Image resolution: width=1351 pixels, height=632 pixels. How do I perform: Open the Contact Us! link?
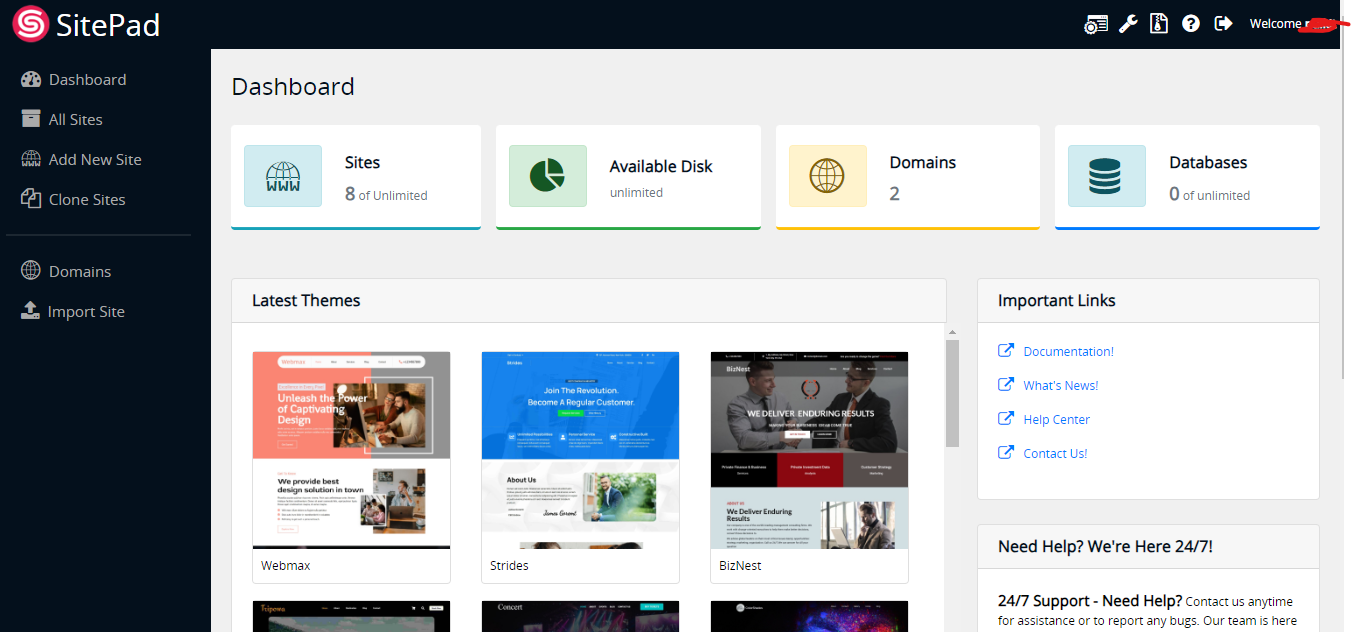(1055, 453)
